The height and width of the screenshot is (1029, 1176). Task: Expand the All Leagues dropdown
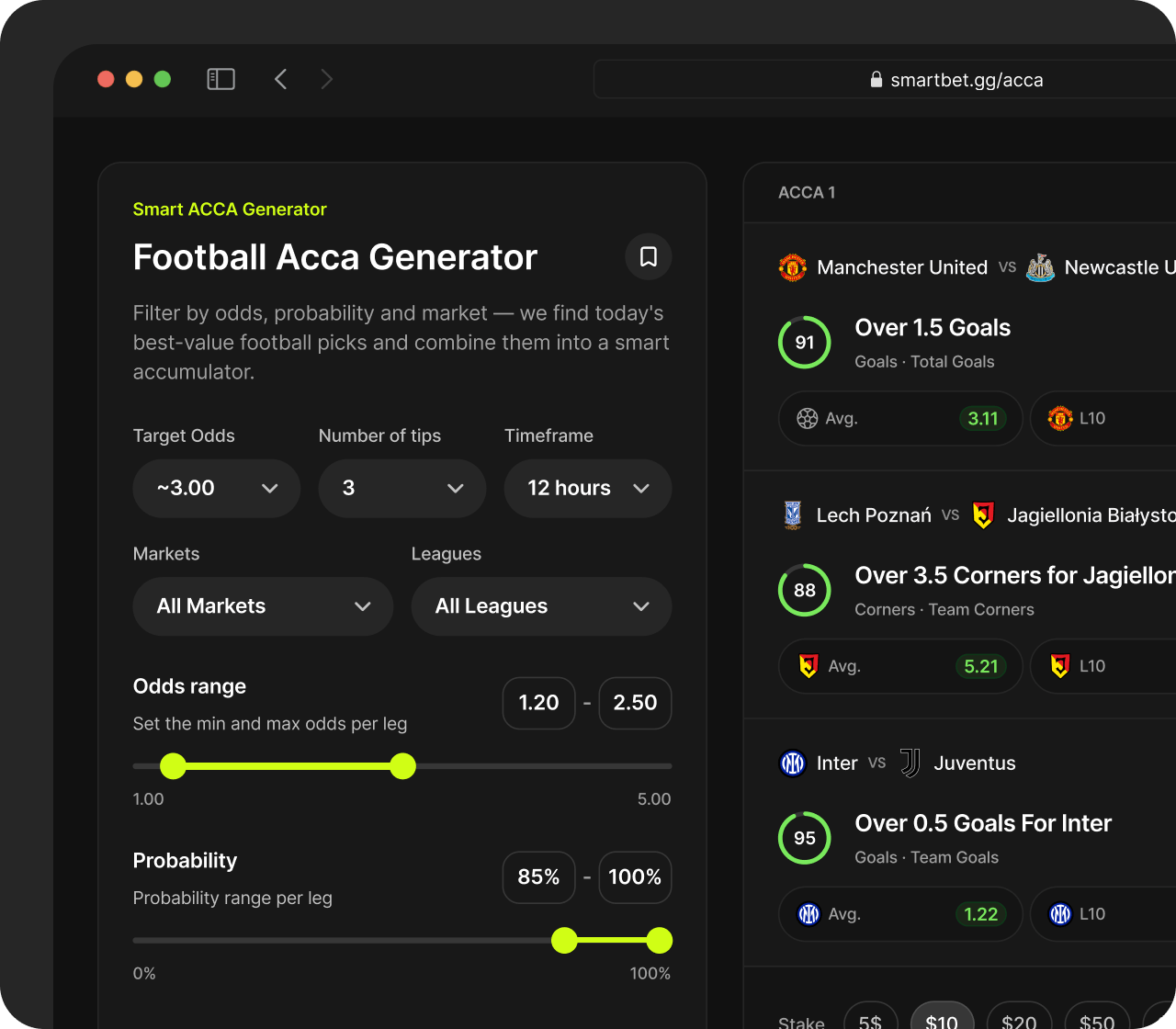click(x=541, y=606)
